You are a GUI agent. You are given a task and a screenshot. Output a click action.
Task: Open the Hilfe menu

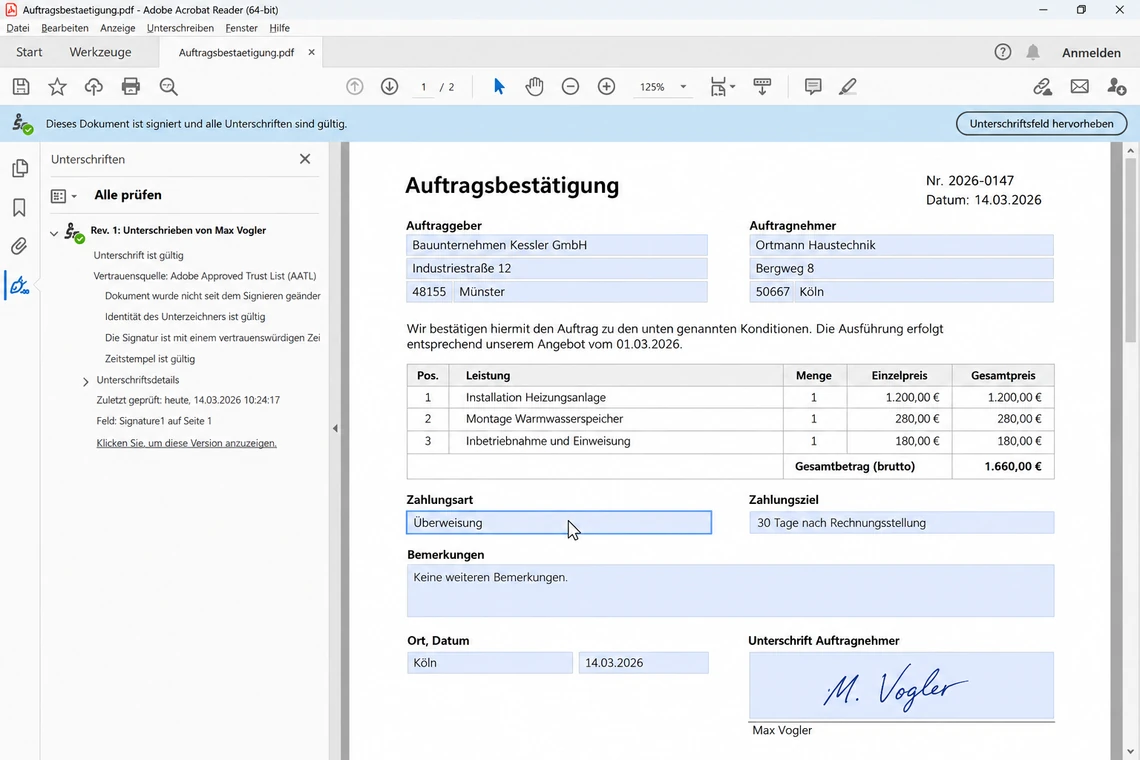coord(279,28)
